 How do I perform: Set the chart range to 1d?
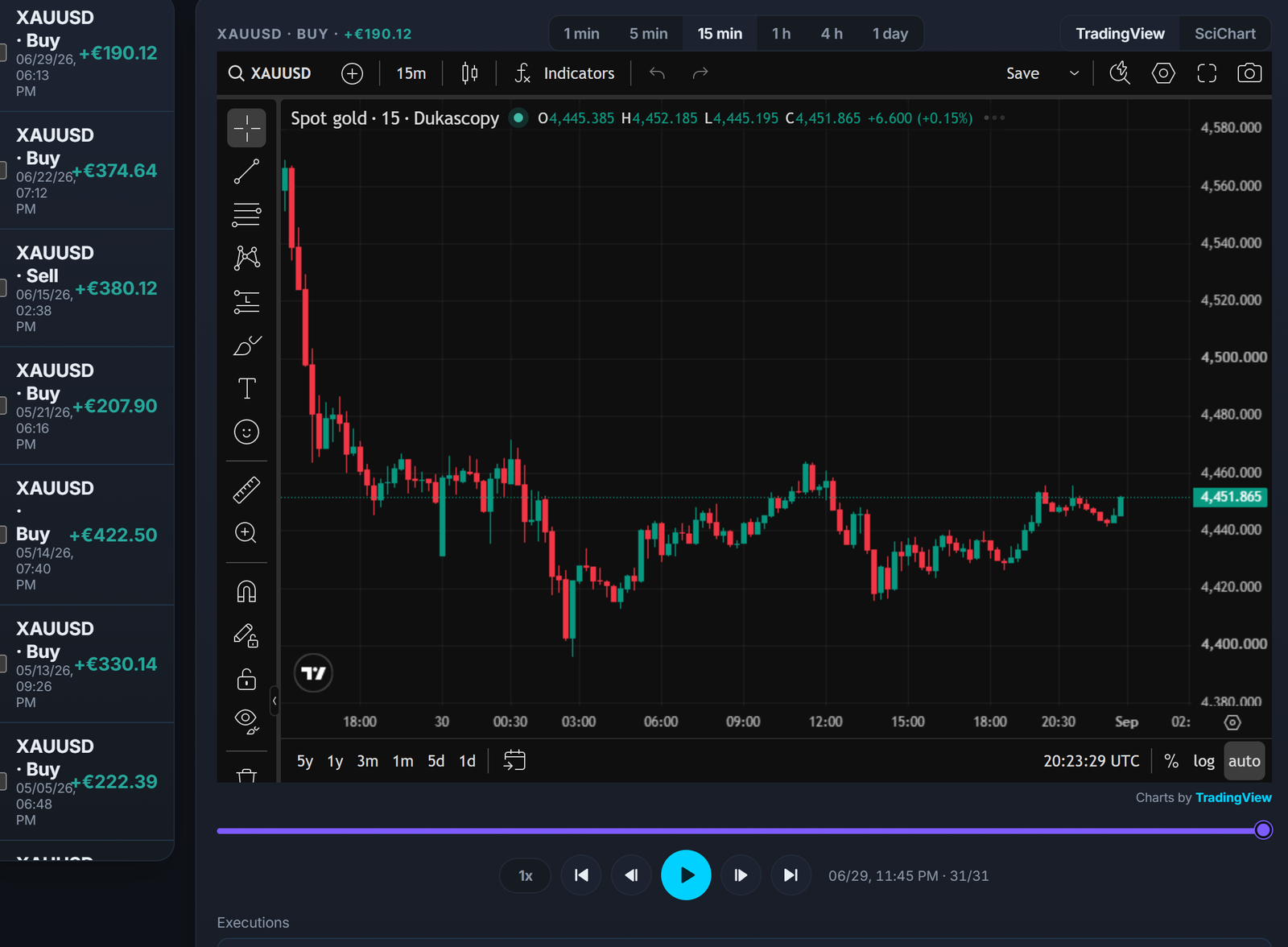[x=468, y=762]
